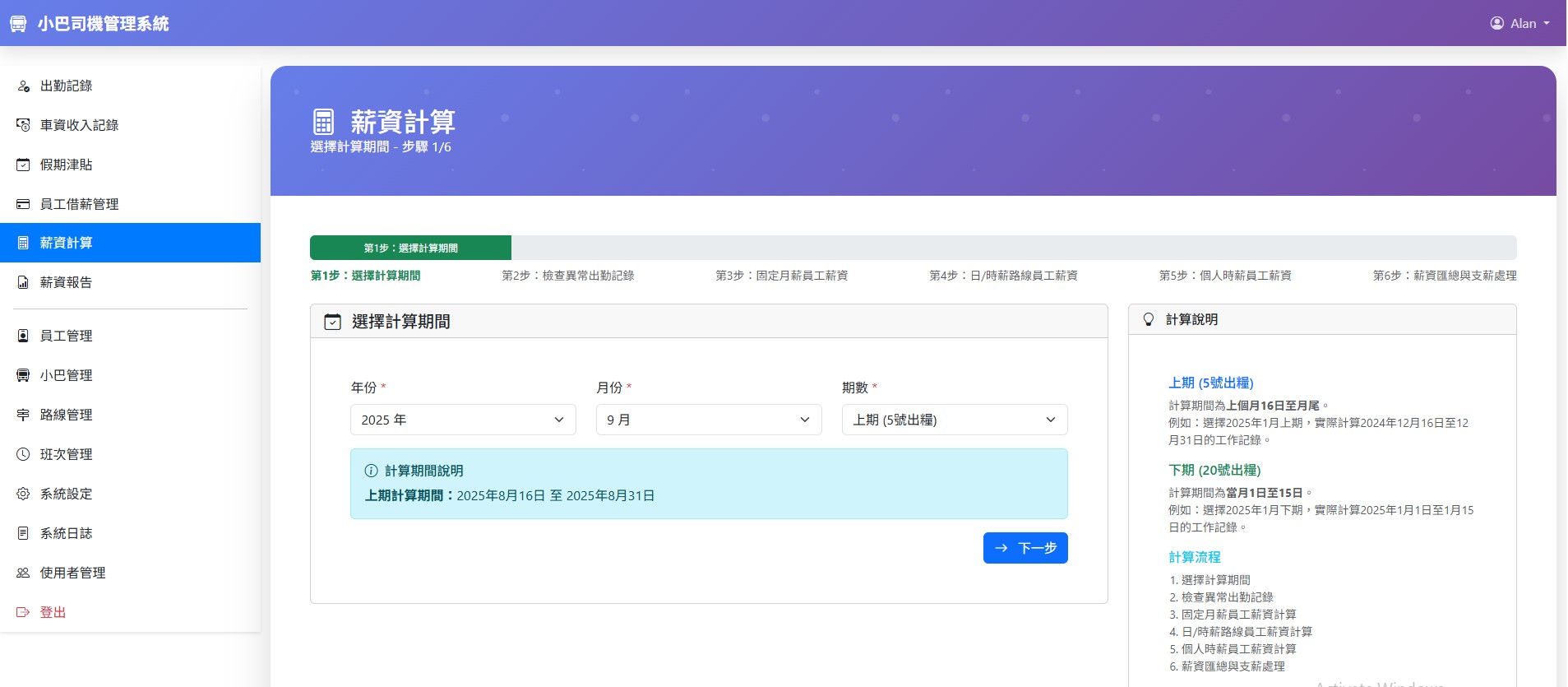
Task: Click the 登出 logout link
Action: (53, 612)
